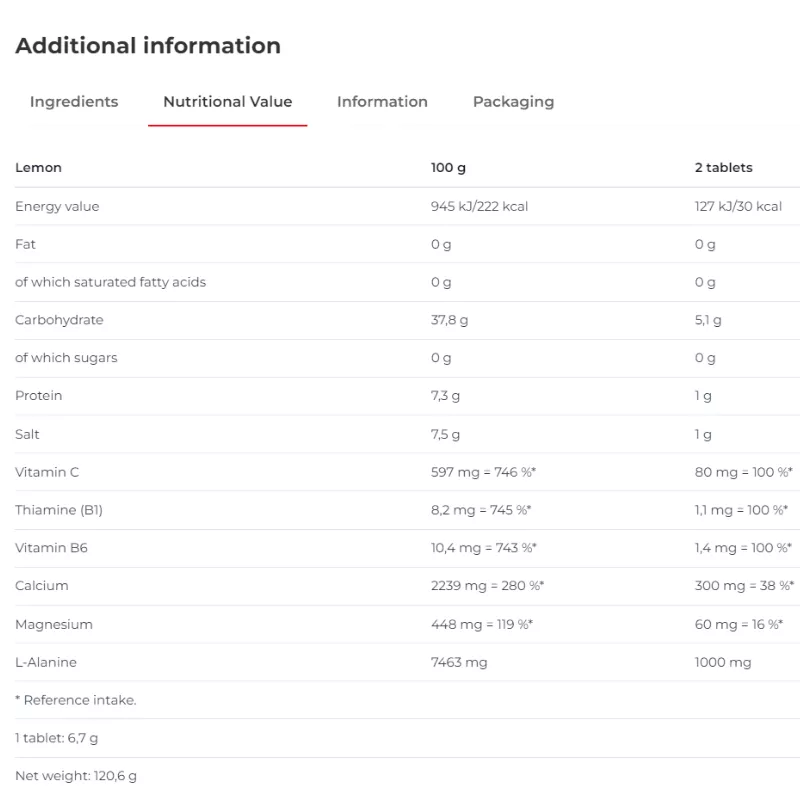Screen dimensions: 800x800
Task: Click the Lemon column header
Action: pos(38,168)
